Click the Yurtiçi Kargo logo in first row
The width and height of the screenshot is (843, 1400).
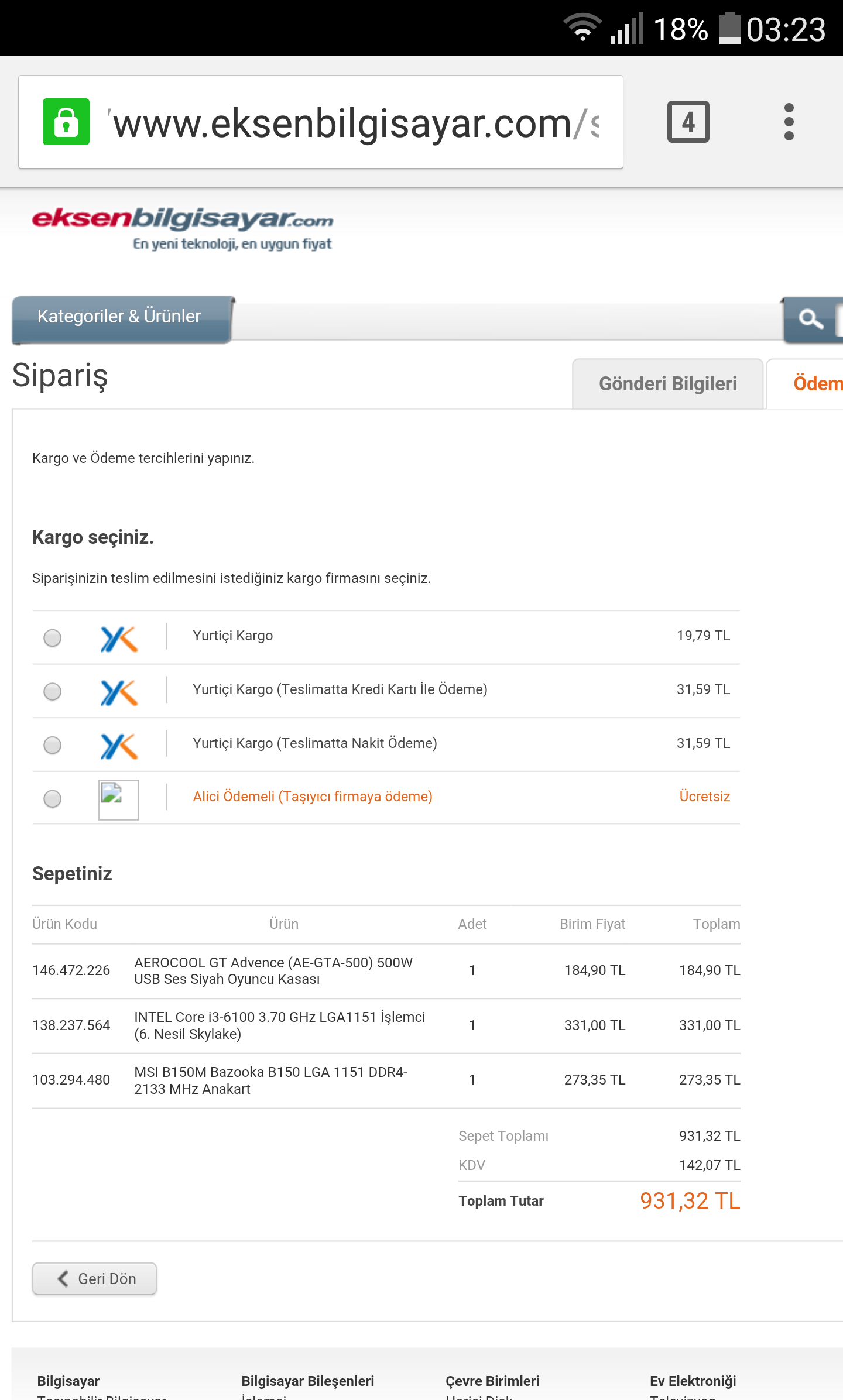click(x=119, y=638)
